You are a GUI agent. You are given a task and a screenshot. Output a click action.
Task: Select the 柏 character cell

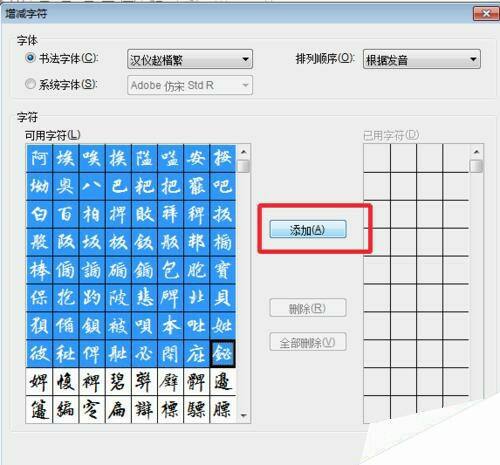click(92, 214)
